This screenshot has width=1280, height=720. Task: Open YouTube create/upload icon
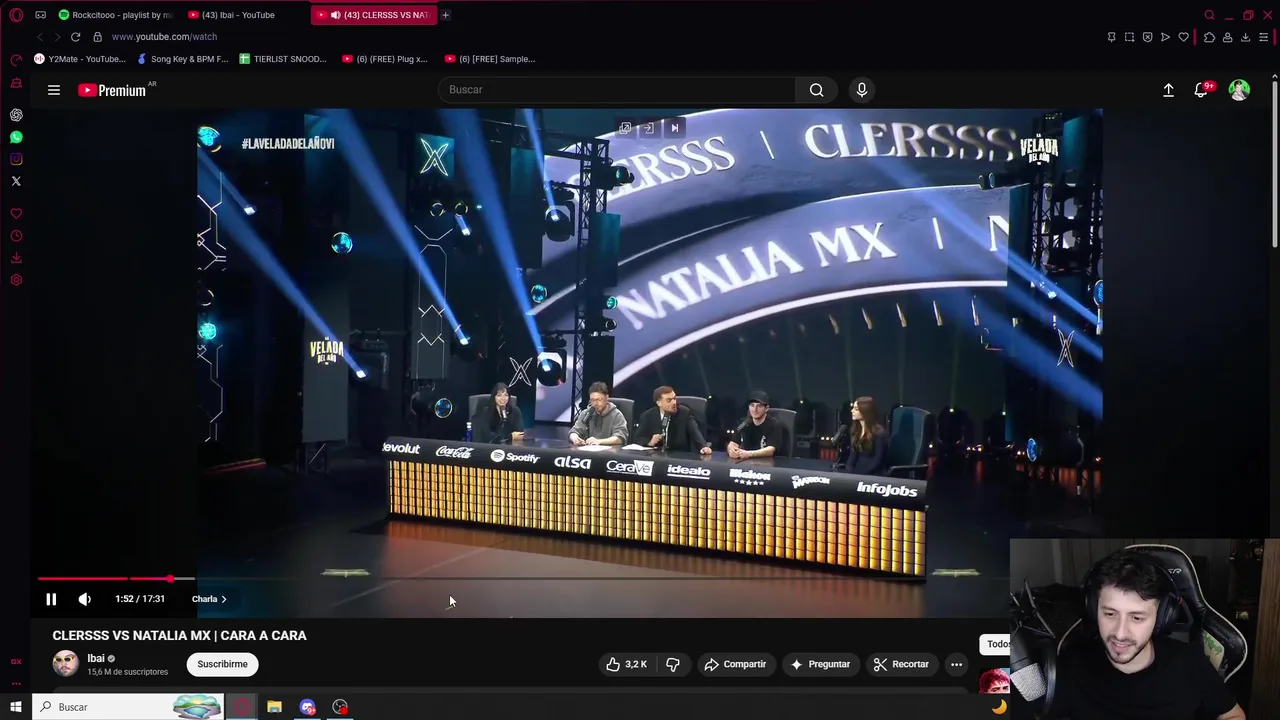[x=1168, y=90]
